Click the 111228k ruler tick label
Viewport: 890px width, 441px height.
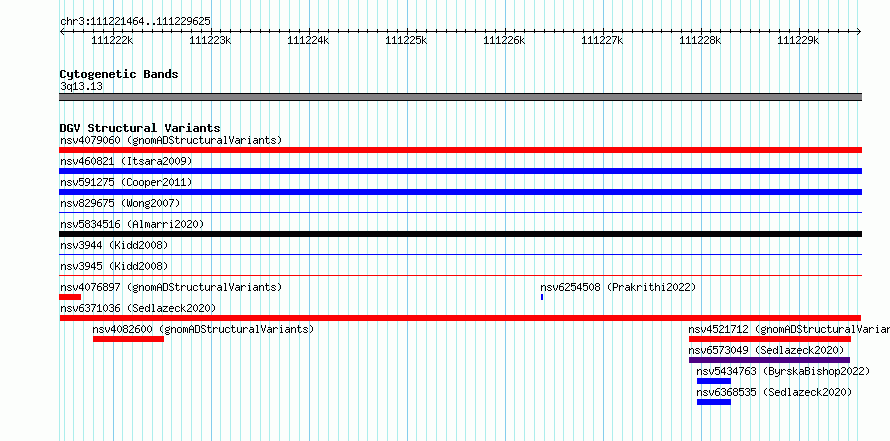700,40
